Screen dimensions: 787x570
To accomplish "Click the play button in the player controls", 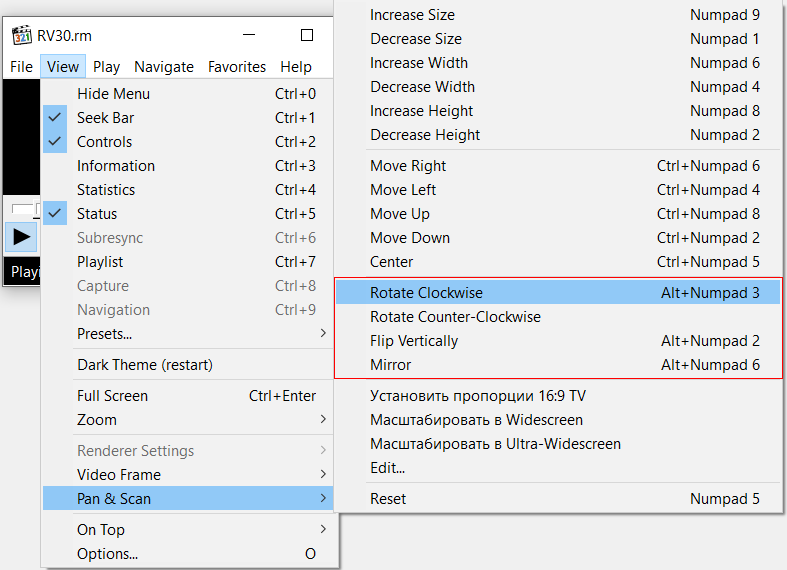I will 22,237.
